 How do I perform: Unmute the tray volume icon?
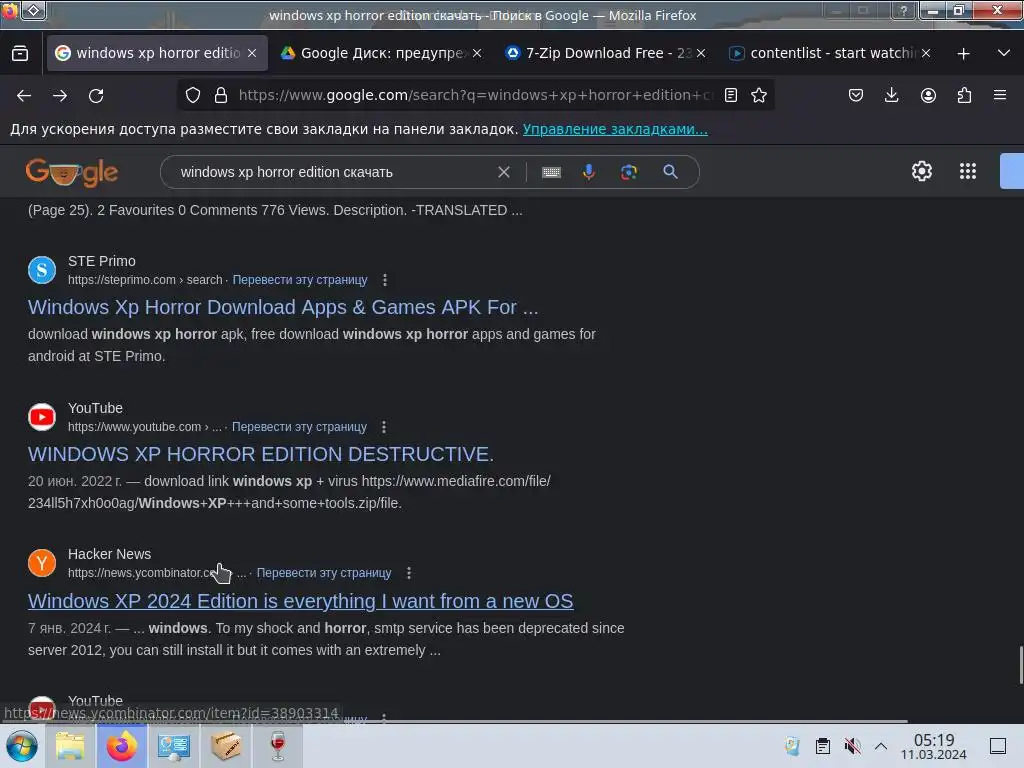coord(852,746)
